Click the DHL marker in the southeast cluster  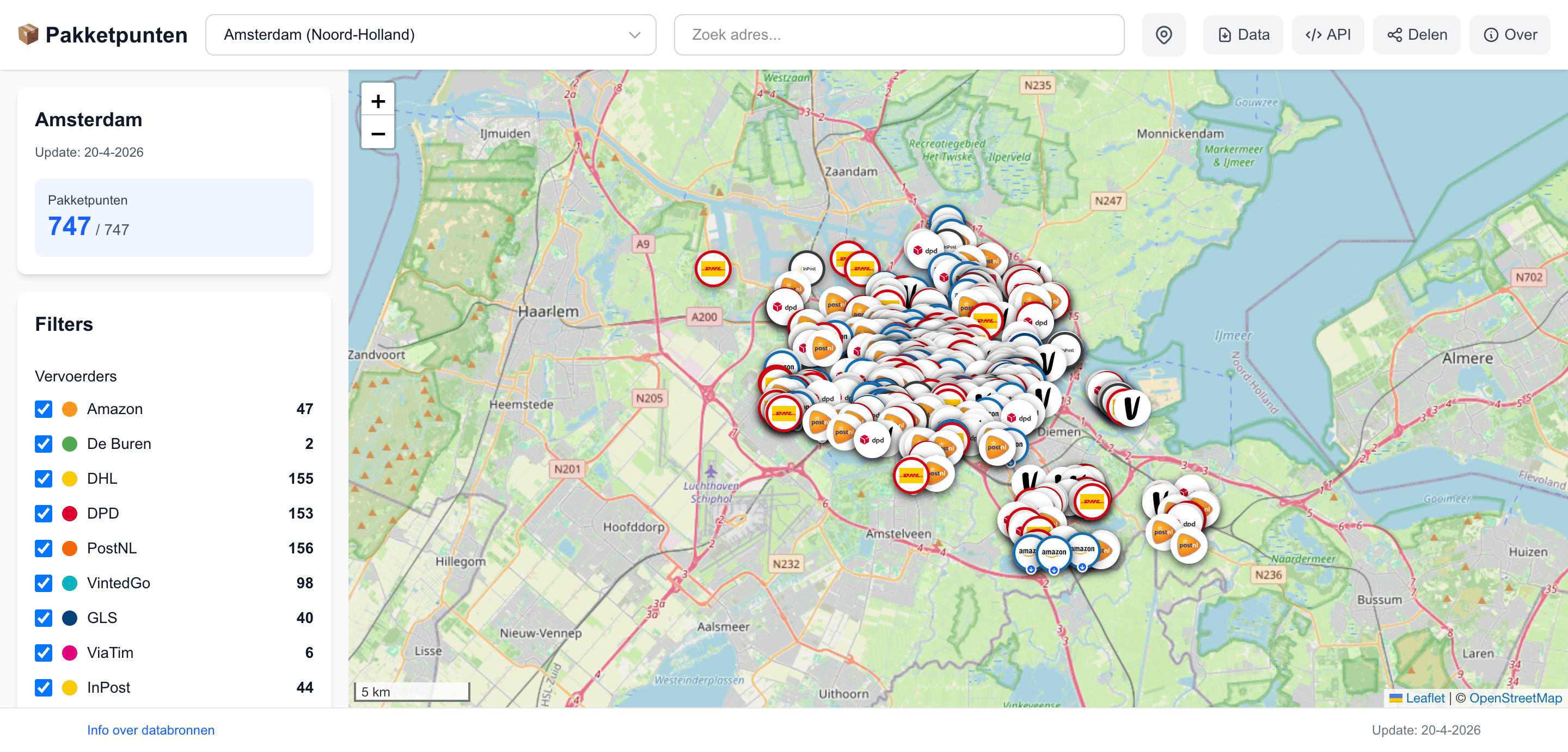1092,501
